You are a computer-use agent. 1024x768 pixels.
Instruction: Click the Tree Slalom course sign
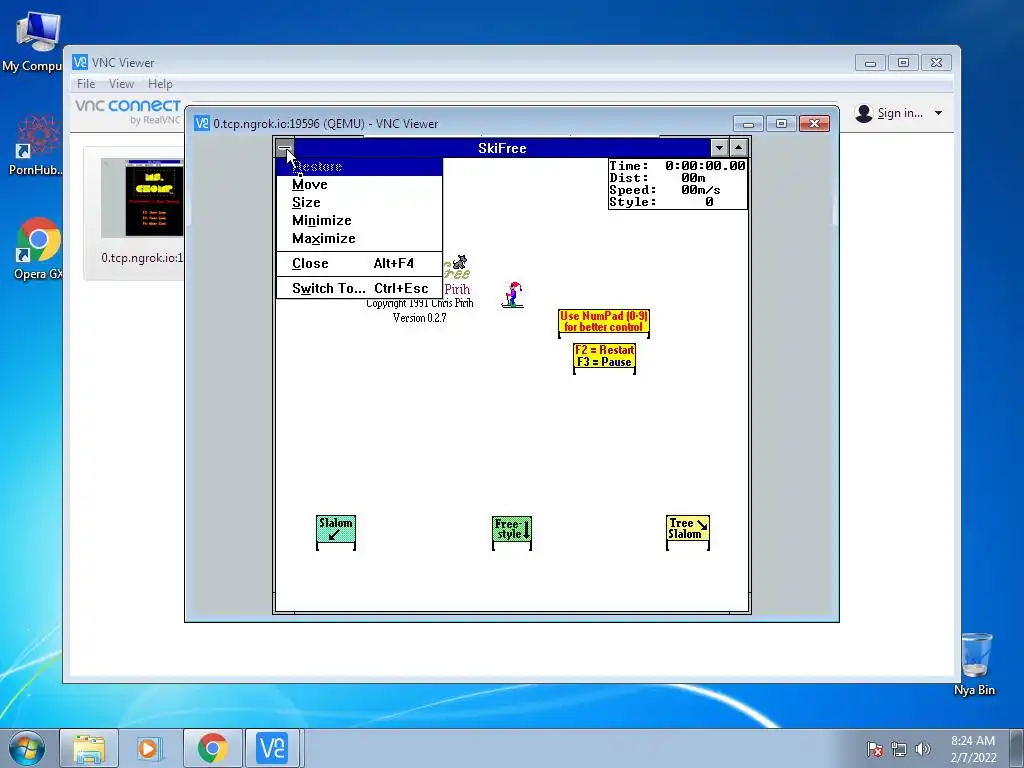click(688, 532)
